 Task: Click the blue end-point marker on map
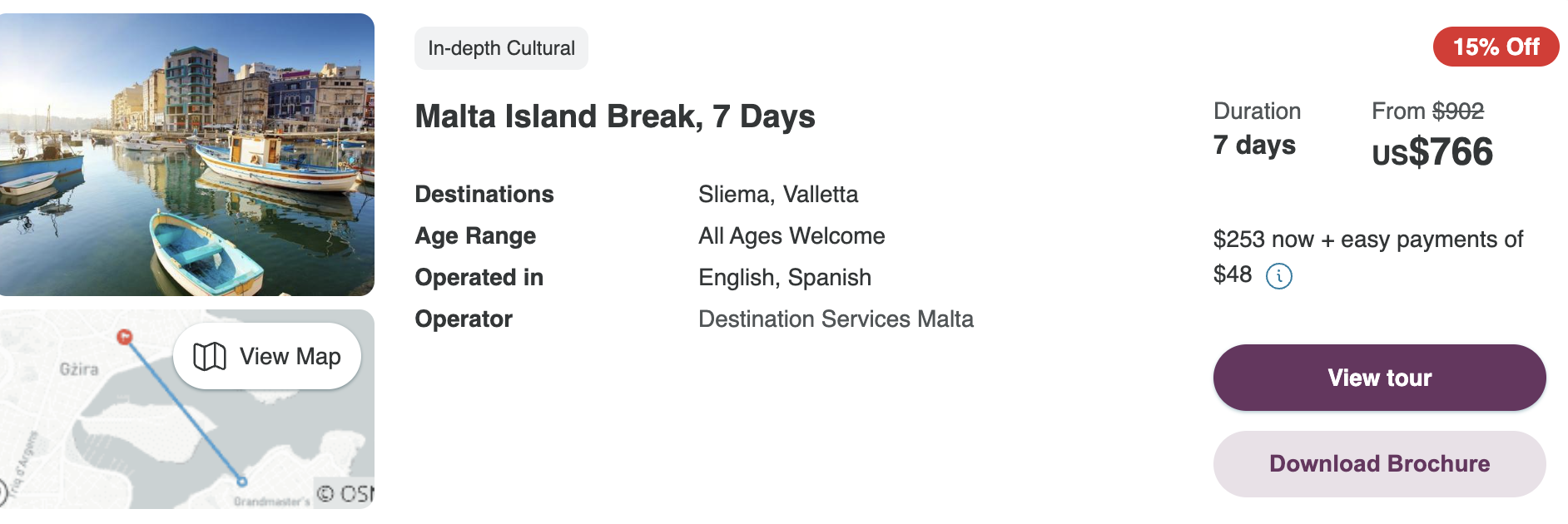[x=242, y=482]
